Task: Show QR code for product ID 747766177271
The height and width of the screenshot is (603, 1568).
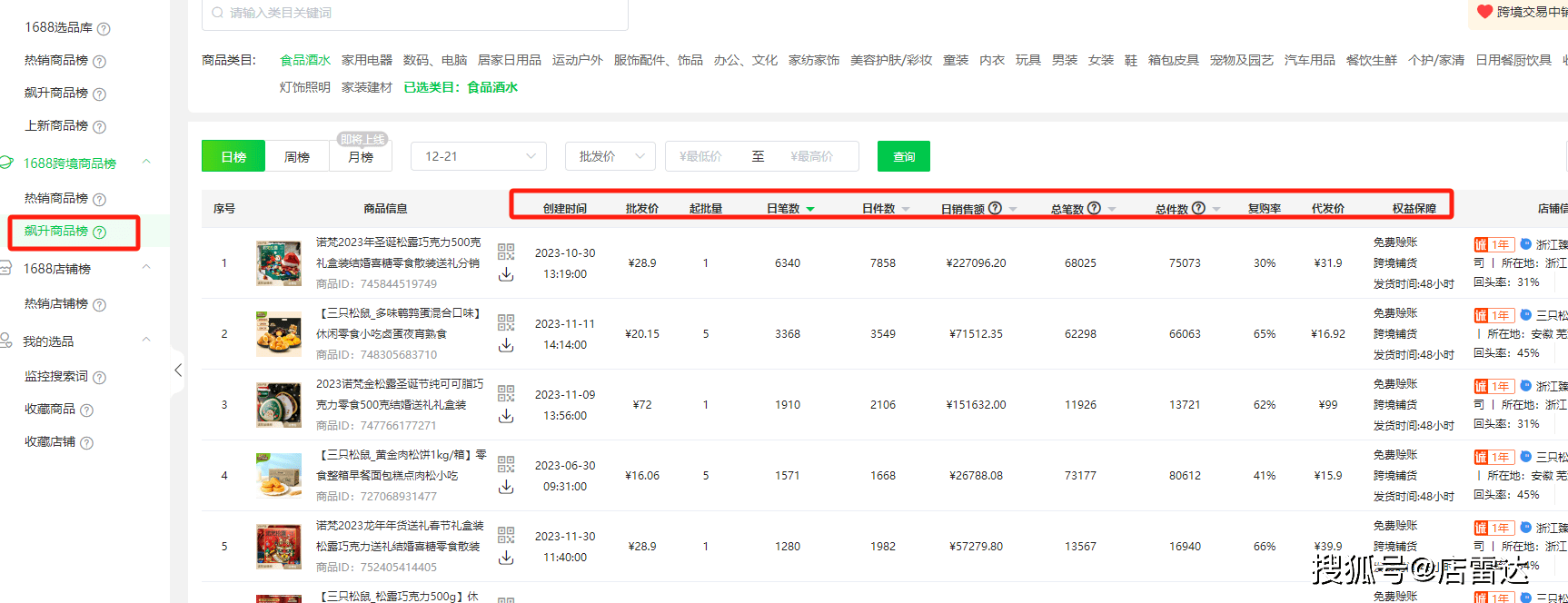Action: [506, 393]
